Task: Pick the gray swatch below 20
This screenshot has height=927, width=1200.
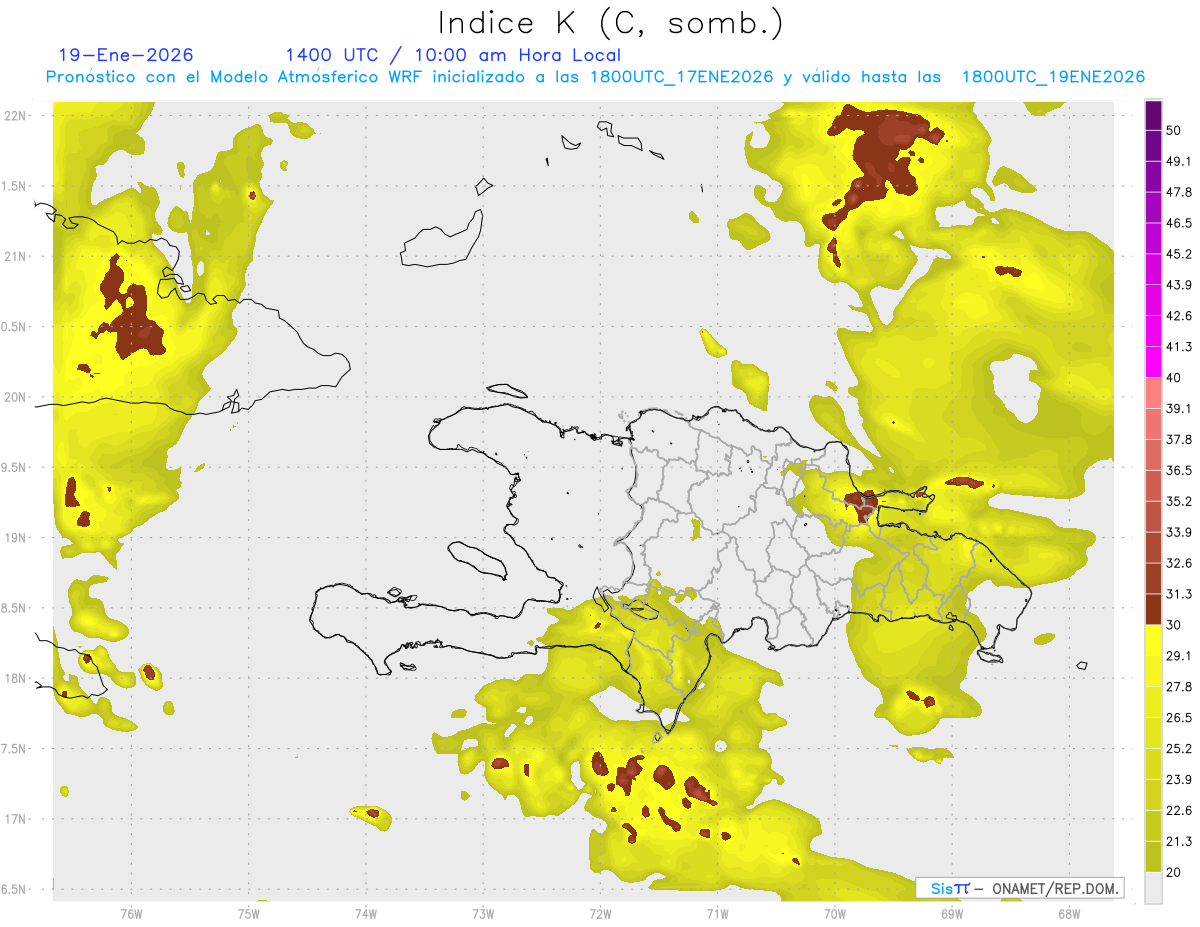Action: coord(1153,888)
